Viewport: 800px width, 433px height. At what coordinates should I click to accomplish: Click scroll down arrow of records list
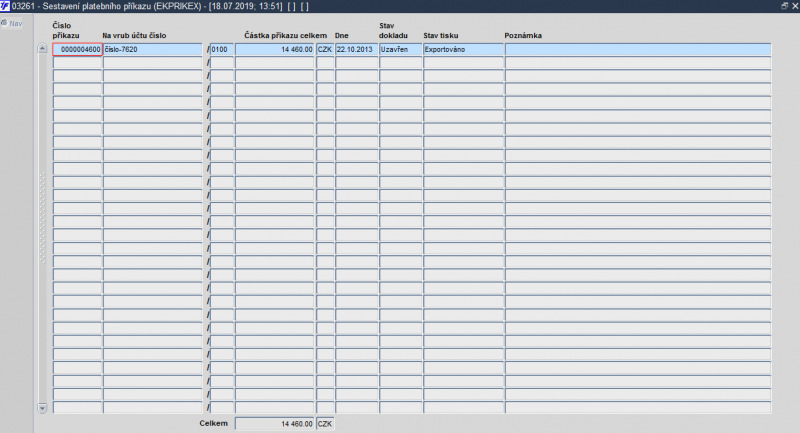(x=42, y=408)
